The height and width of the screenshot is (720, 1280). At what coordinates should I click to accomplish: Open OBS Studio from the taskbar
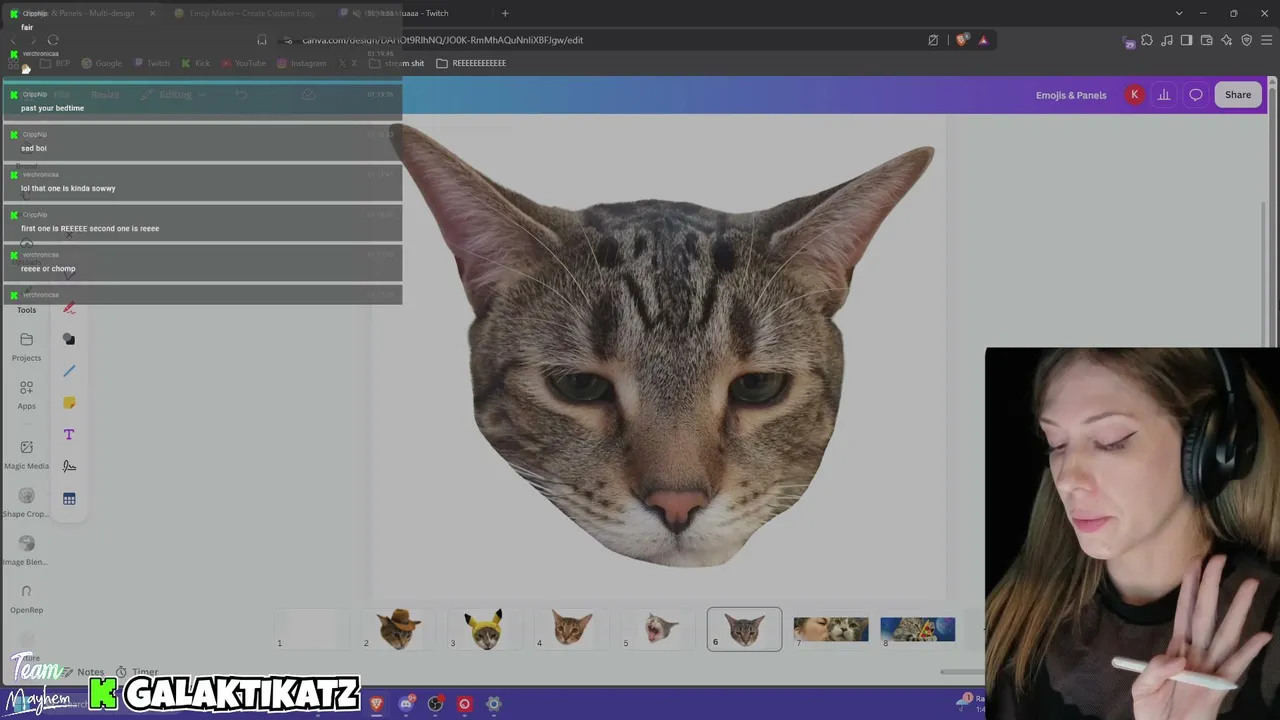[435, 704]
